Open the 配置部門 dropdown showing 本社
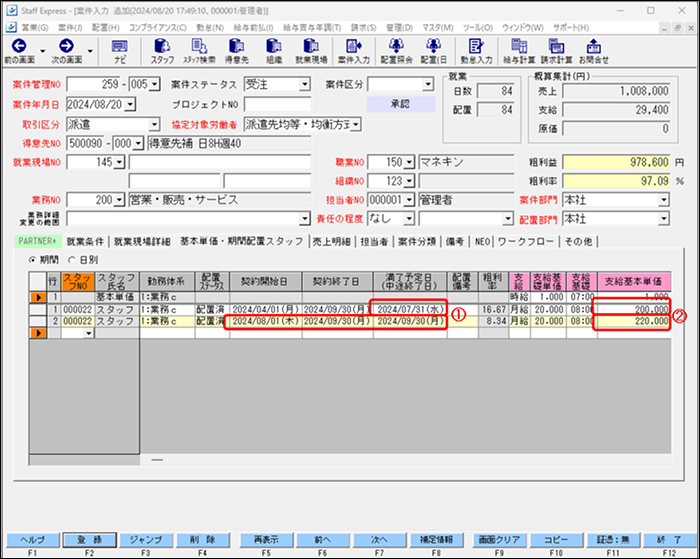Viewport: 700px width, 559px height. (x=664, y=219)
